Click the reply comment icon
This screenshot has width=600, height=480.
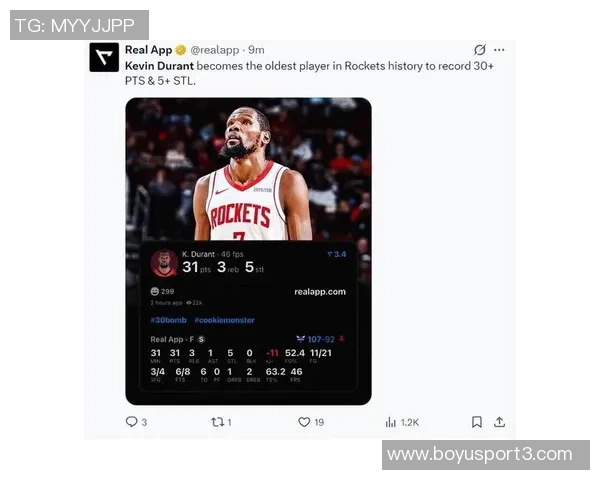[x=131, y=422]
